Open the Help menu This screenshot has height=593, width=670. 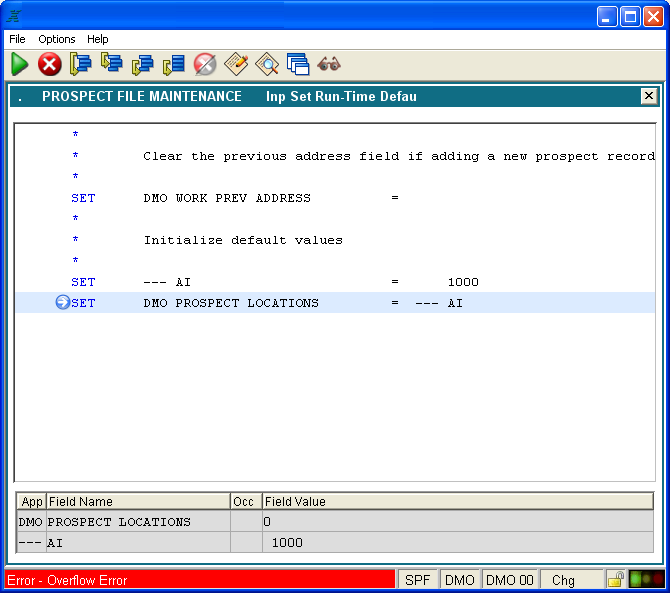tap(97, 39)
